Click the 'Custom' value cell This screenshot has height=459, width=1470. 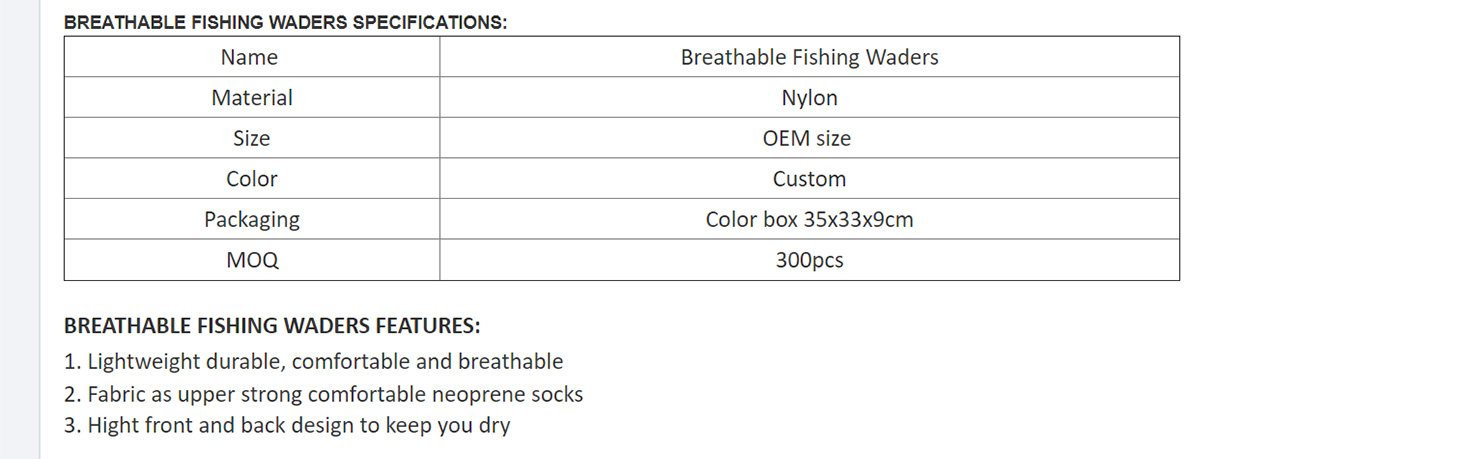pos(809,179)
